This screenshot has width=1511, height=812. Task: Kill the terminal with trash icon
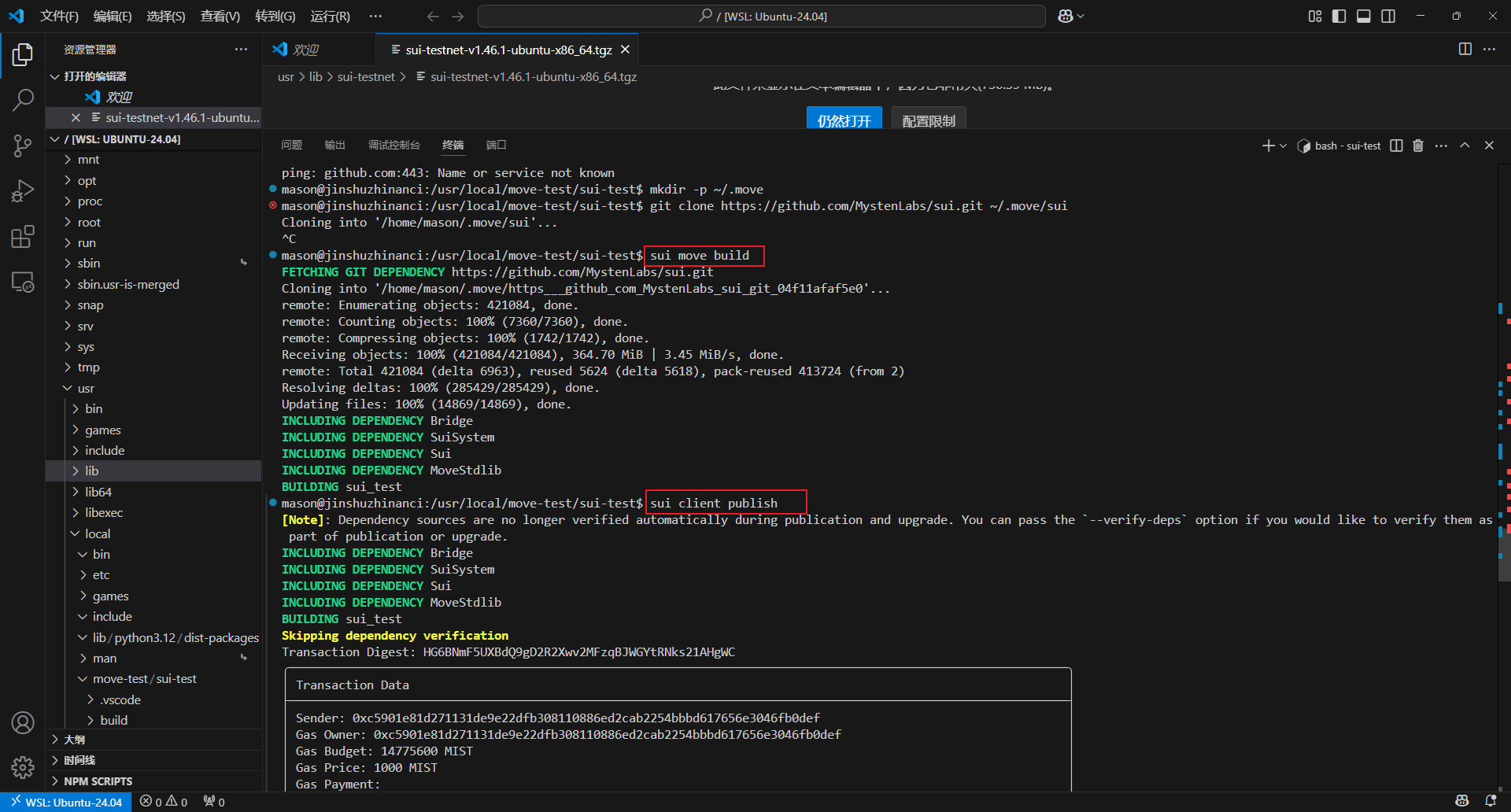coord(1418,146)
